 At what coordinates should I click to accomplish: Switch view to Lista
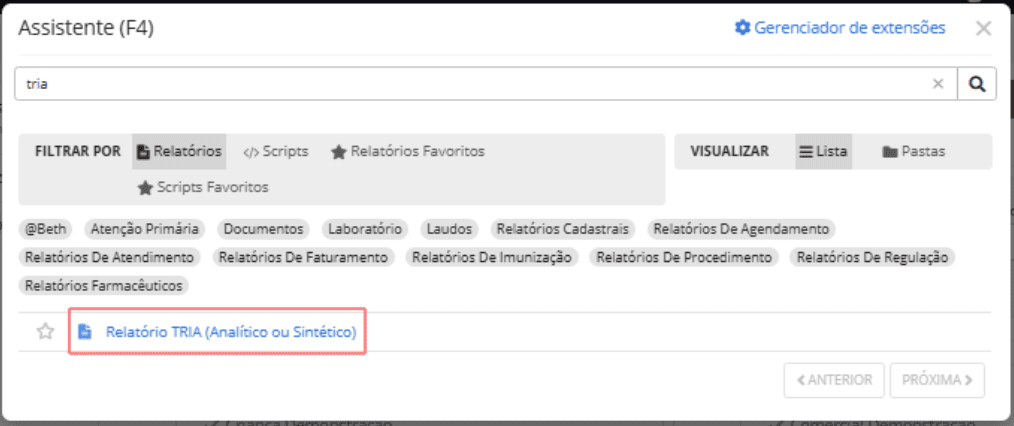(823, 151)
